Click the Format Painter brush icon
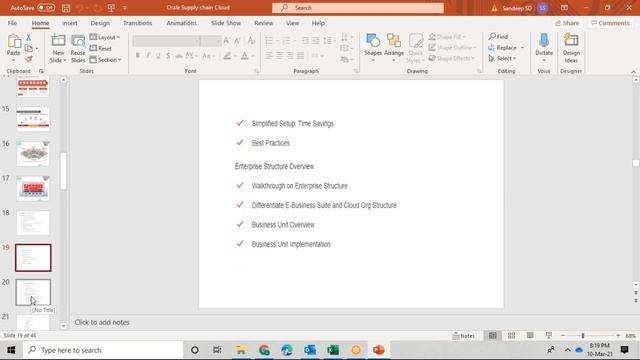 tap(29, 59)
